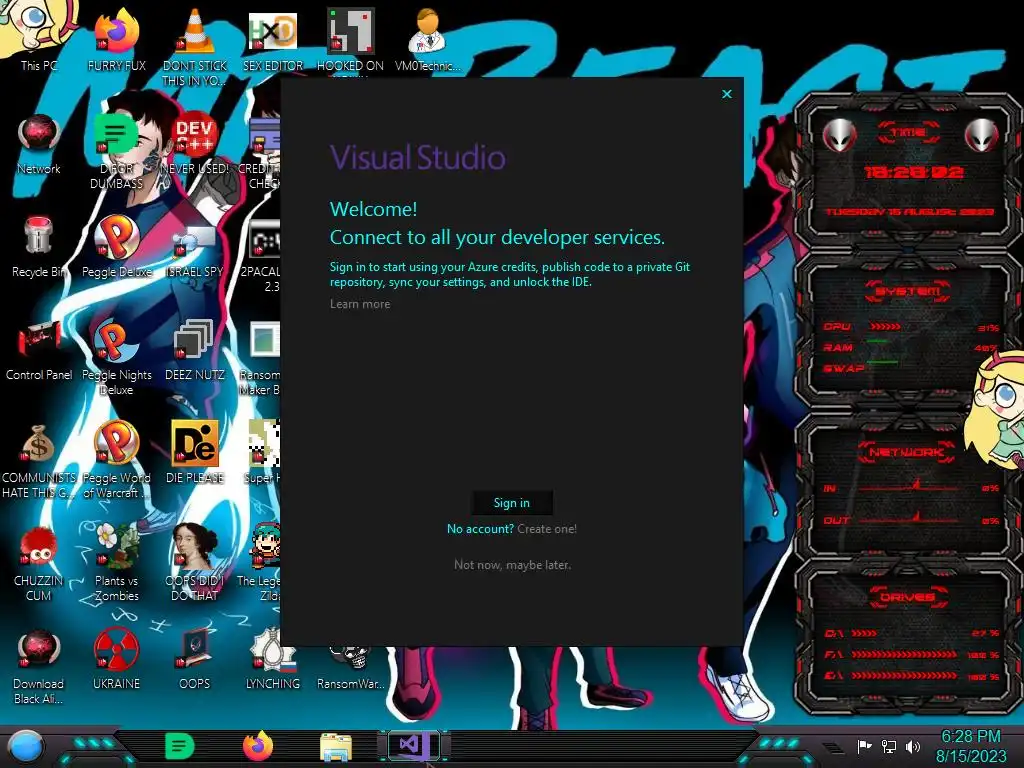Screen dimensions: 1024x768
Task: Select the Plants vs Zombies icon
Action: tap(116, 563)
